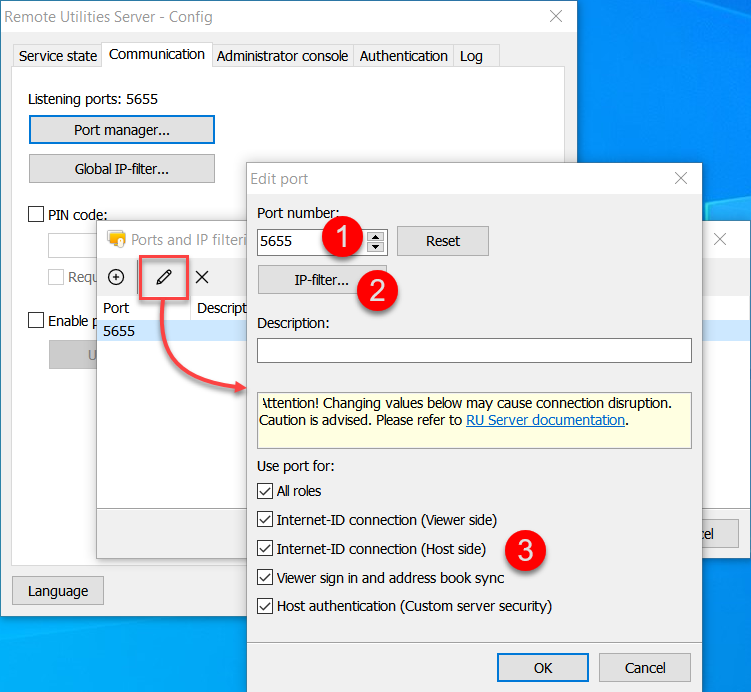The width and height of the screenshot is (751, 692).
Task: Click the Description column header in ports list
Action: pyautogui.click(x=219, y=308)
